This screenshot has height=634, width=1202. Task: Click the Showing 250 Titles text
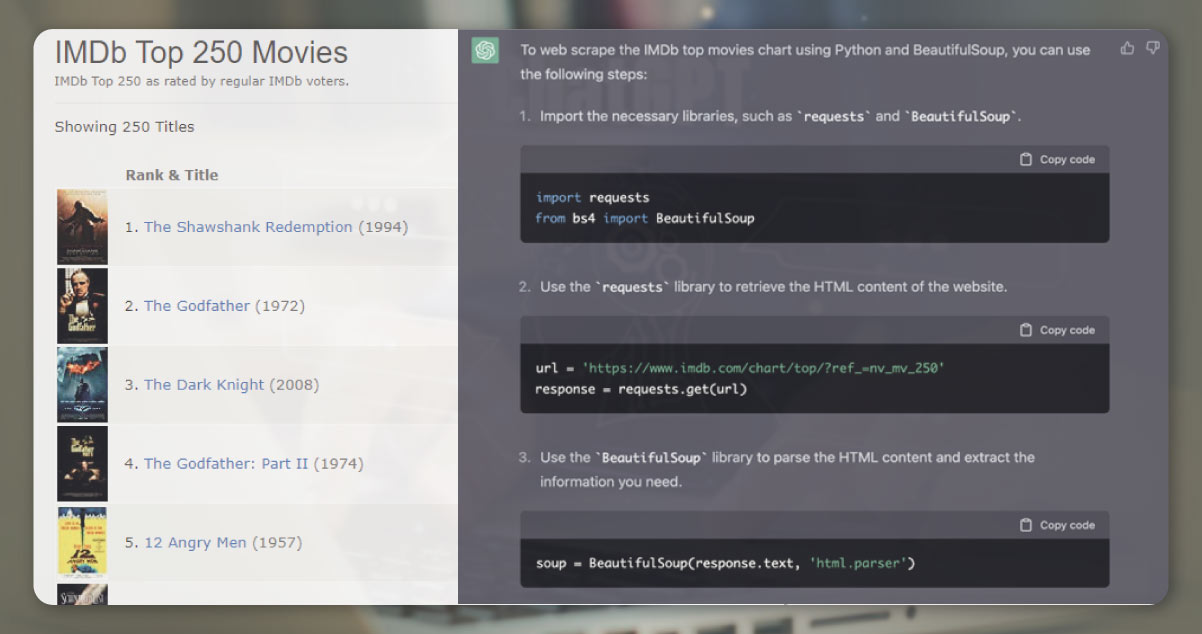(124, 127)
